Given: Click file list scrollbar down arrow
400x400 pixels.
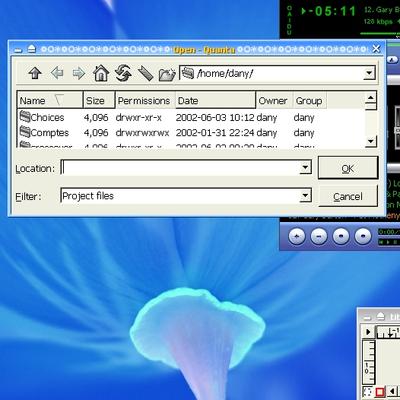Looking at the screenshot, I should [370, 141].
